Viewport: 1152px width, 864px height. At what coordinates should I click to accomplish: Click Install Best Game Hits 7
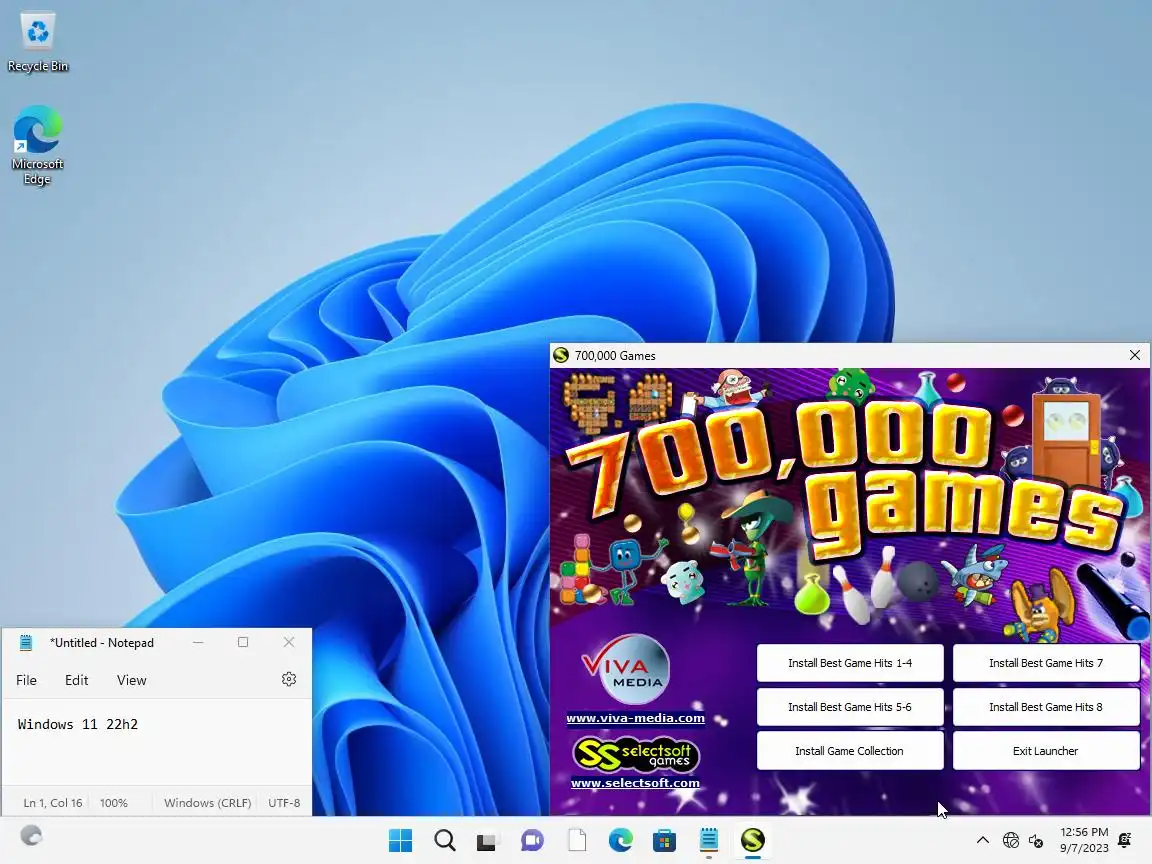point(1046,663)
